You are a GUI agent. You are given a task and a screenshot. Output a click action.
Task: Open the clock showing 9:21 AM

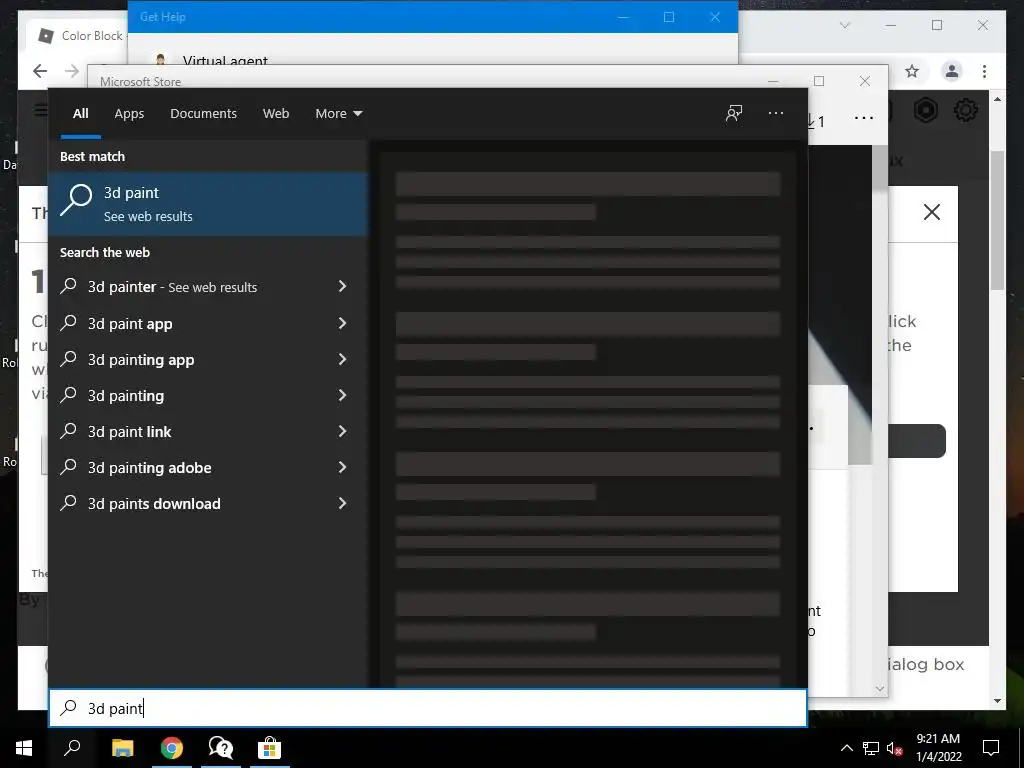[938, 748]
